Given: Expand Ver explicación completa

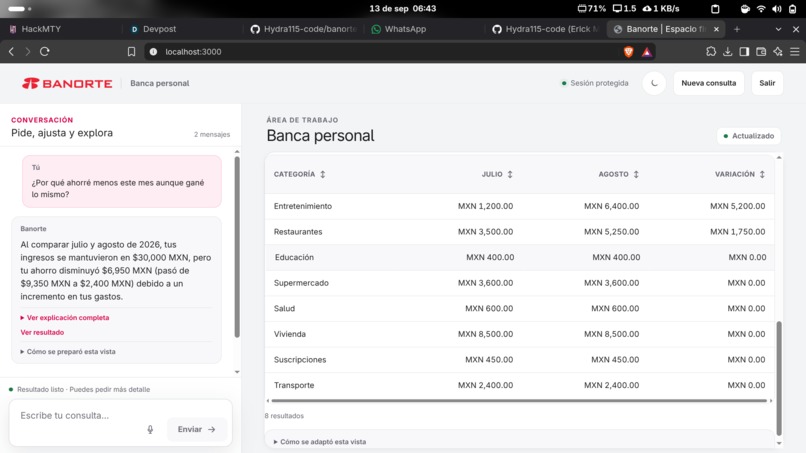Looking at the screenshot, I should [65, 318].
